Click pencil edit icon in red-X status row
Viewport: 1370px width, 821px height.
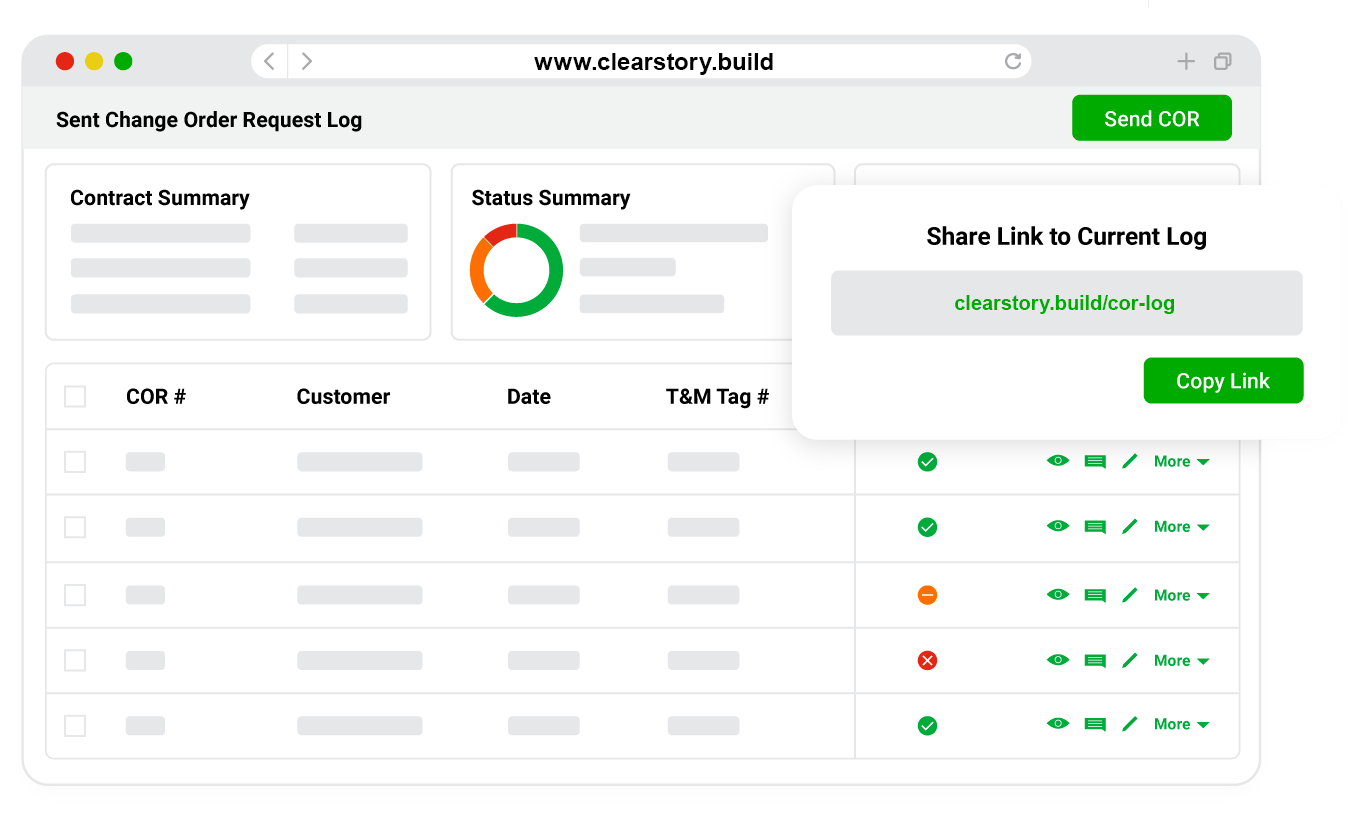pyautogui.click(x=1130, y=660)
